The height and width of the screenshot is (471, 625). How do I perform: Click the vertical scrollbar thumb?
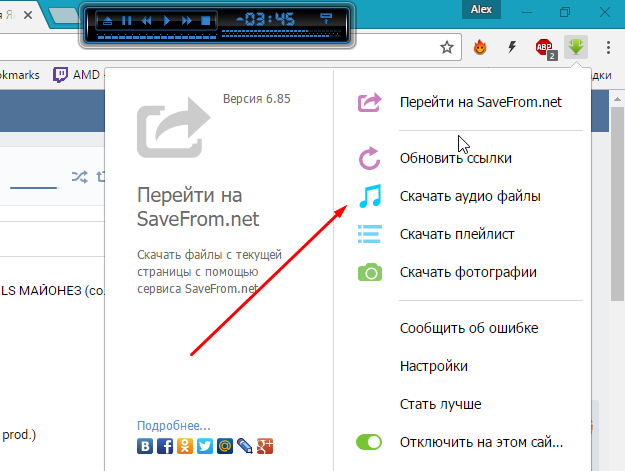[x=617, y=204]
